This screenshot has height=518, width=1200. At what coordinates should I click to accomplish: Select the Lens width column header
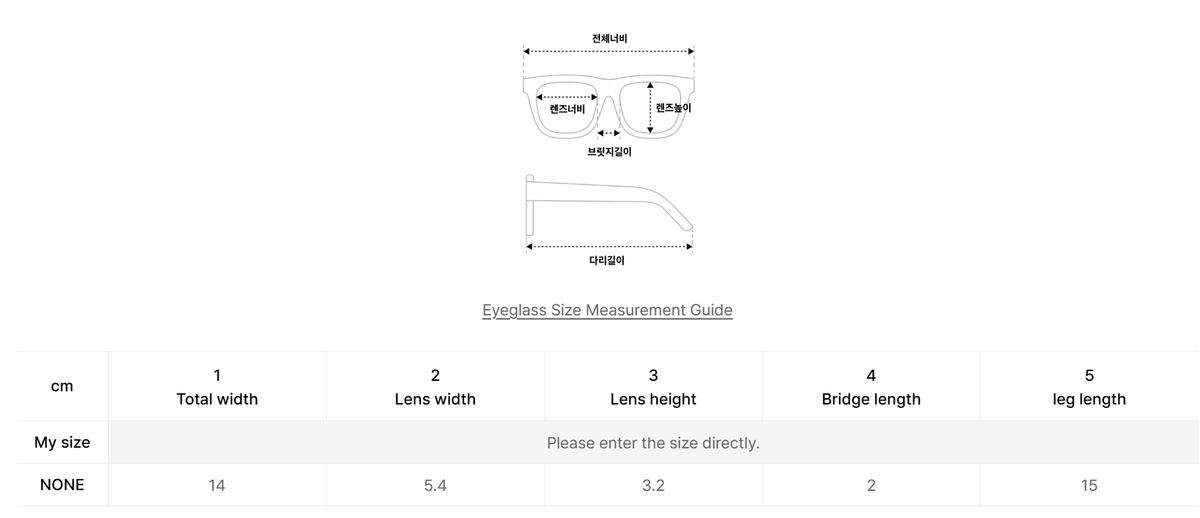click(x=435, y=387)
